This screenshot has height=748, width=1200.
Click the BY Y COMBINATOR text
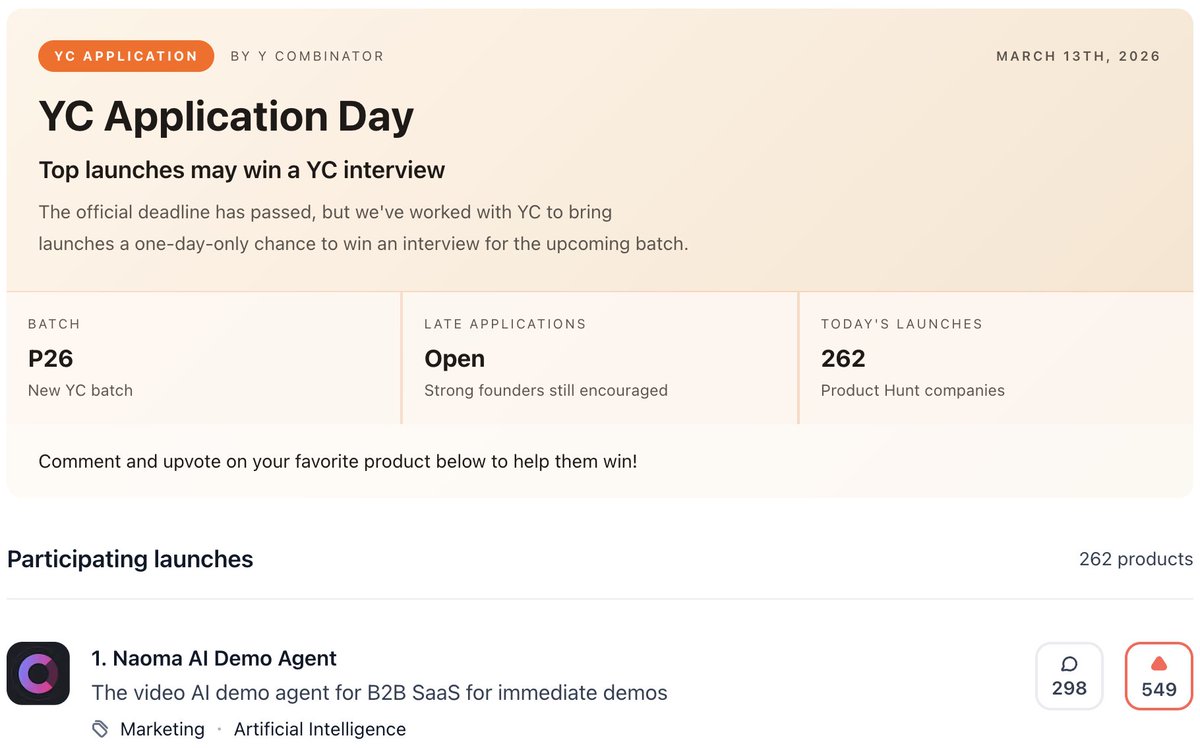tap(307, 56)
